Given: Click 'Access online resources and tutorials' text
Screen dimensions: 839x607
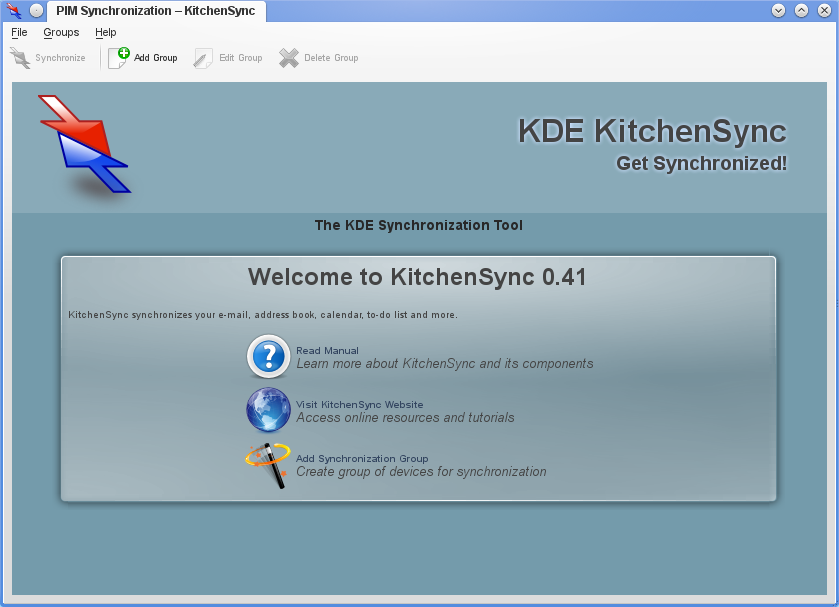Looking at the screenshot, I should [x=405, y=418].
